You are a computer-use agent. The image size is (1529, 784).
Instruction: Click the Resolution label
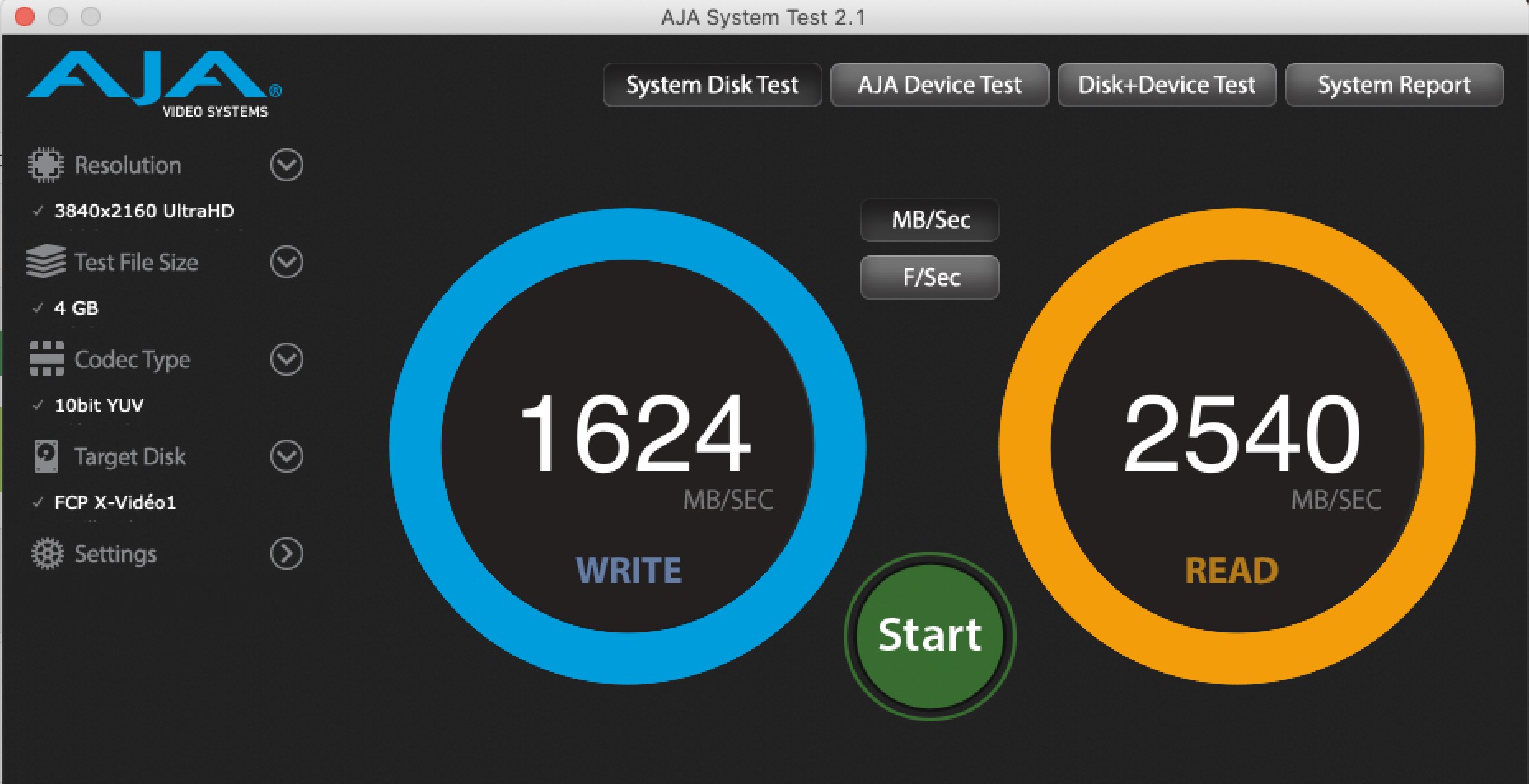pos(128,165)
